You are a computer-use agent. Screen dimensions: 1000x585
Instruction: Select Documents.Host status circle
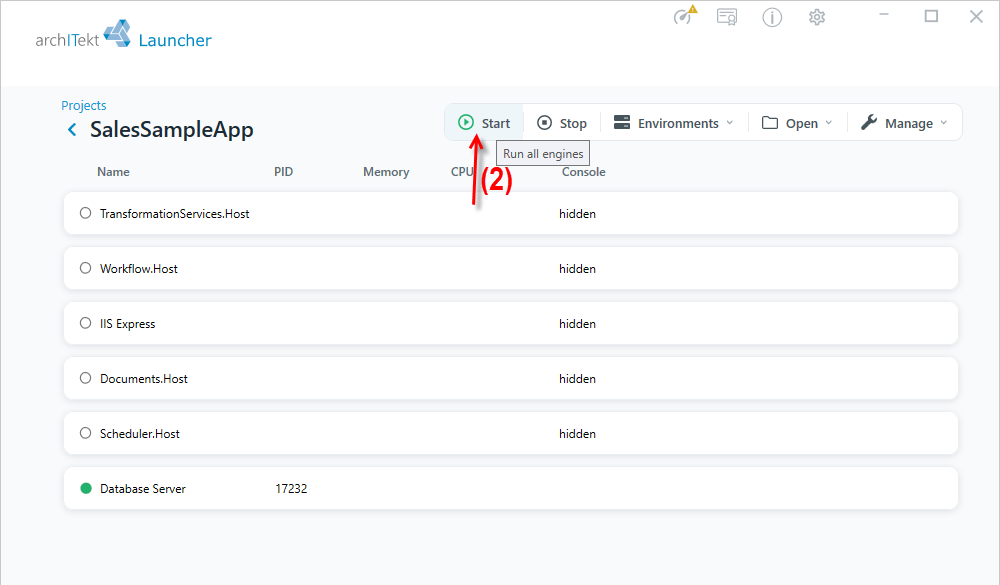point(85,378)
